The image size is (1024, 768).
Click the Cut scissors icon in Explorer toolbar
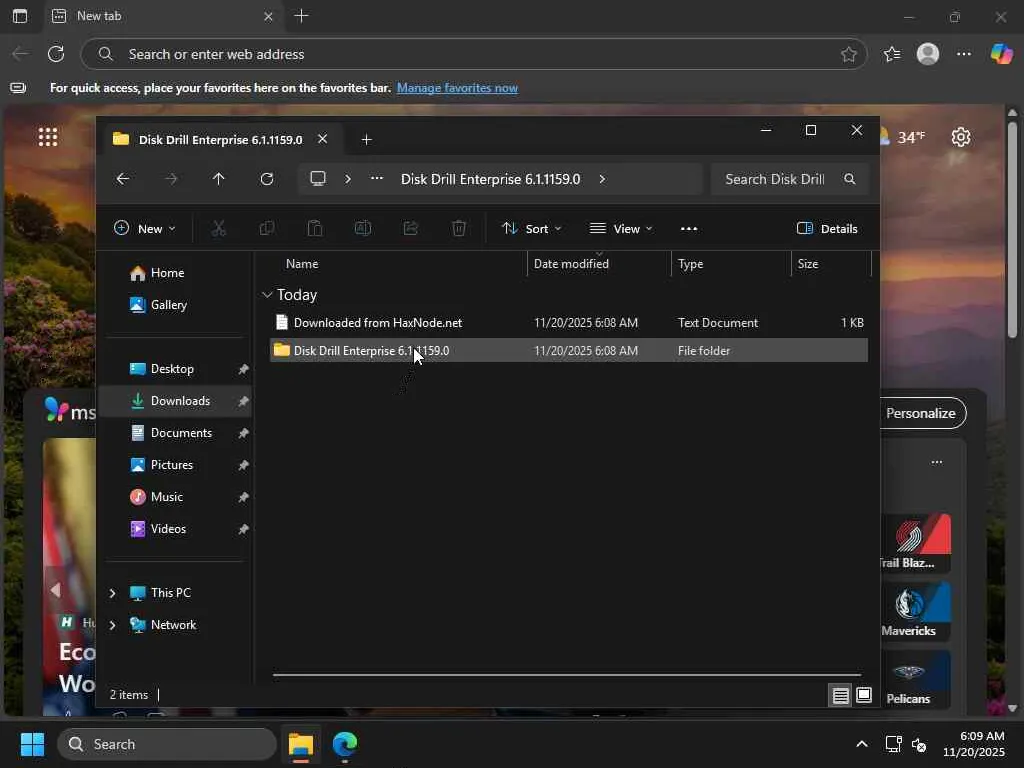(218, 229)
